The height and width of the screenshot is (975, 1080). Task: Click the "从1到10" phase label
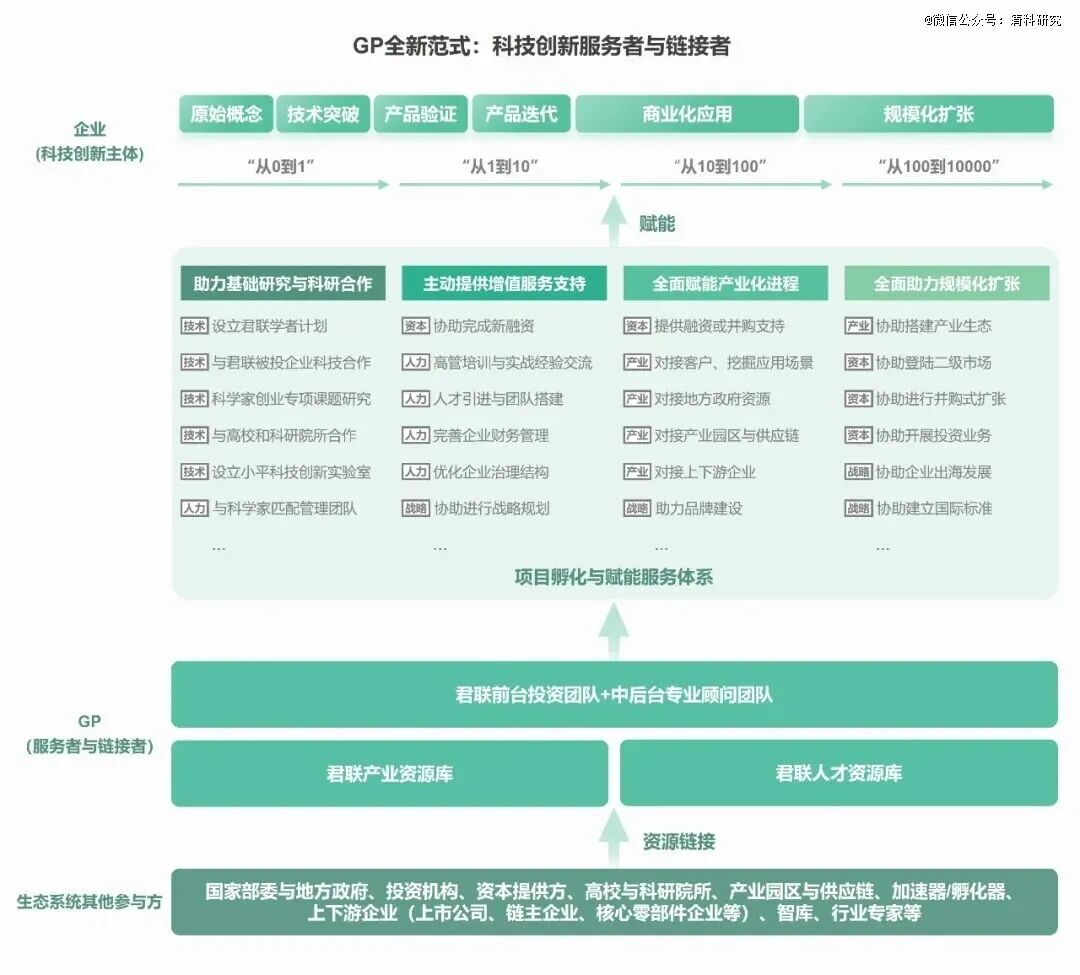point(500,166)
